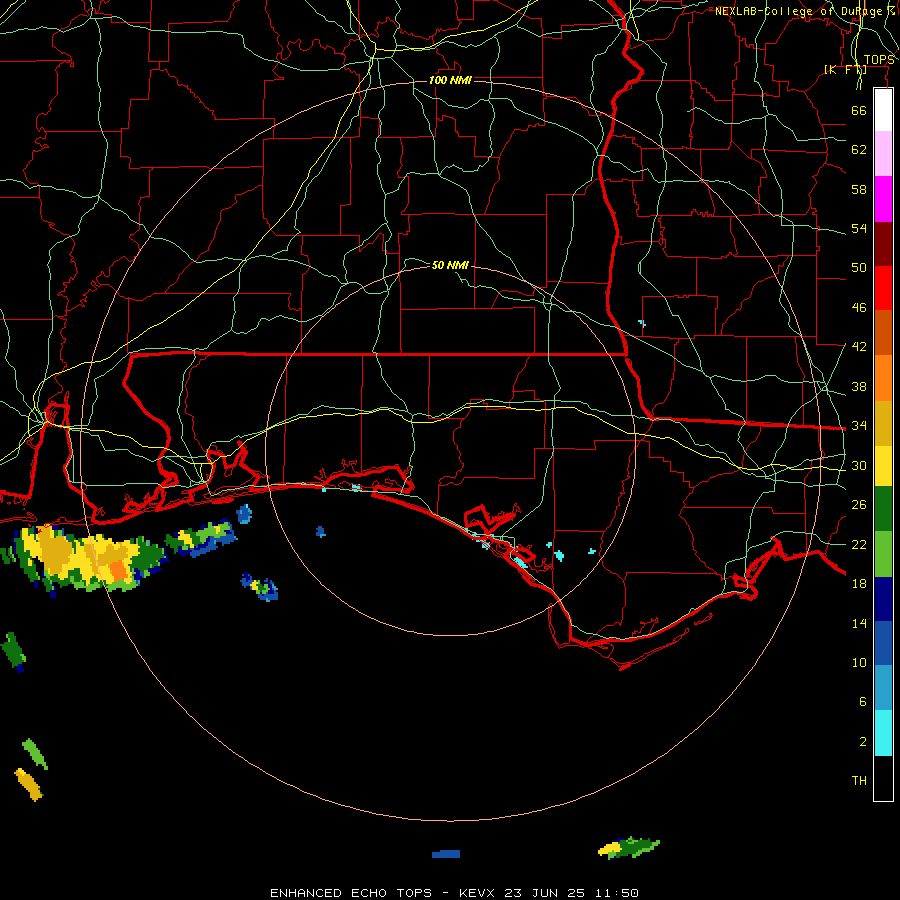Click the K FT units label
900x900 pixels.
845,70
